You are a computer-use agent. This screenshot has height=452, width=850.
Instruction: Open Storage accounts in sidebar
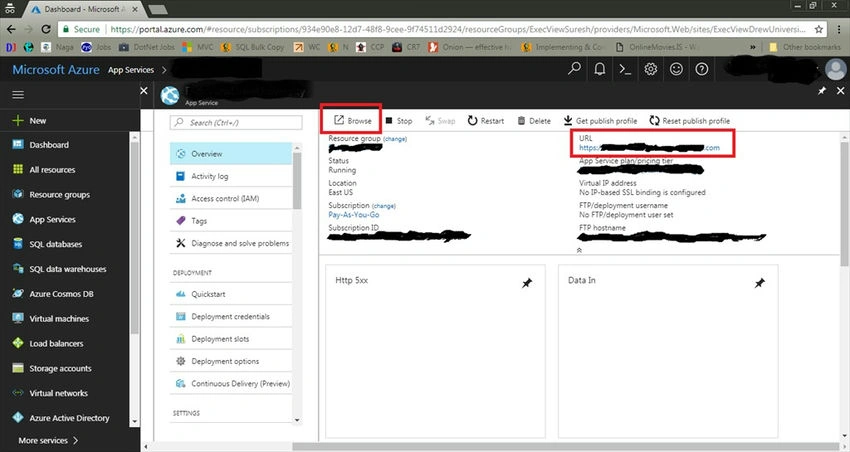52,369
